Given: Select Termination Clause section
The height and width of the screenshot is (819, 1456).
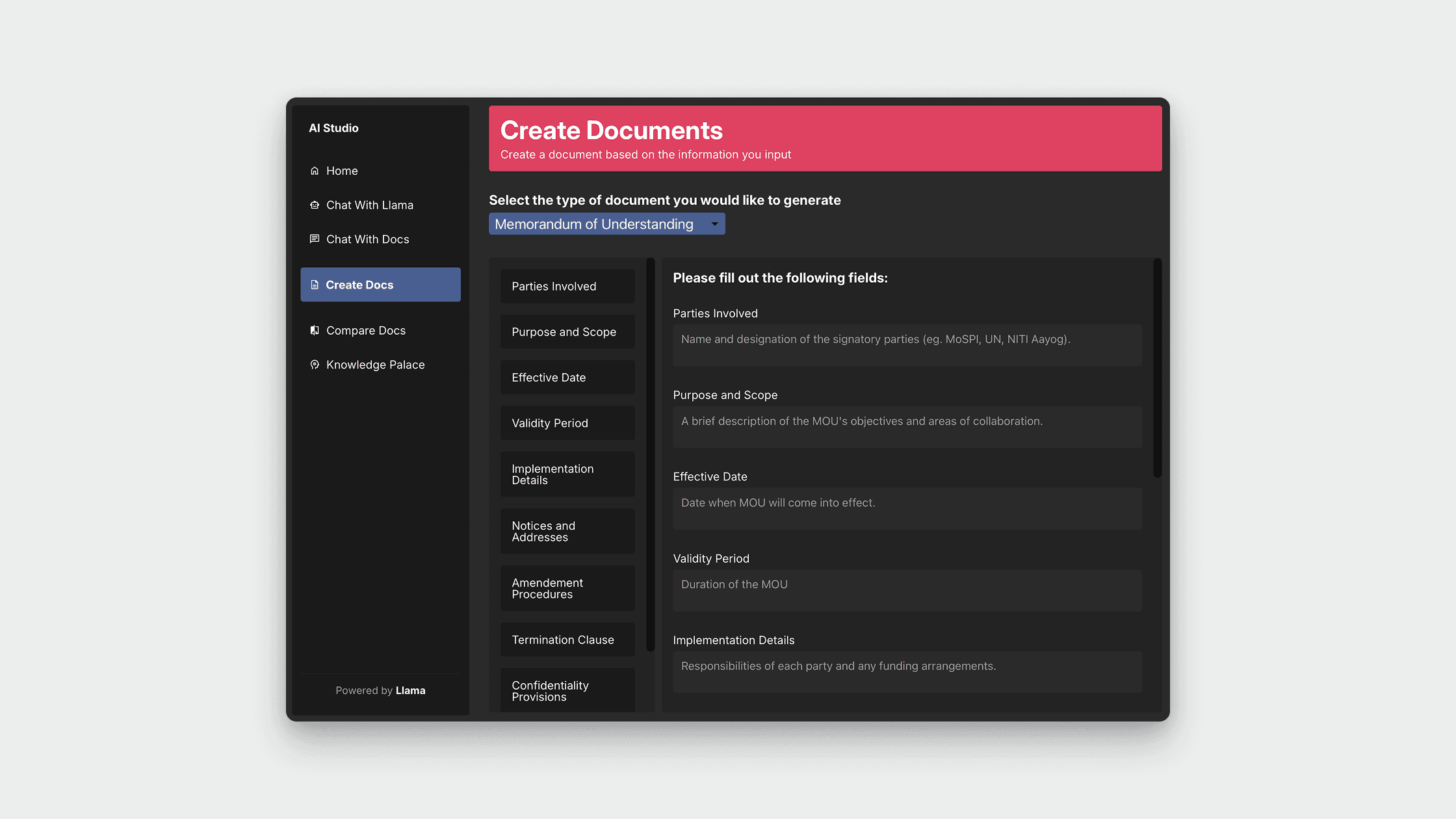Looking at the screenshot, I should tap(567, 640).
